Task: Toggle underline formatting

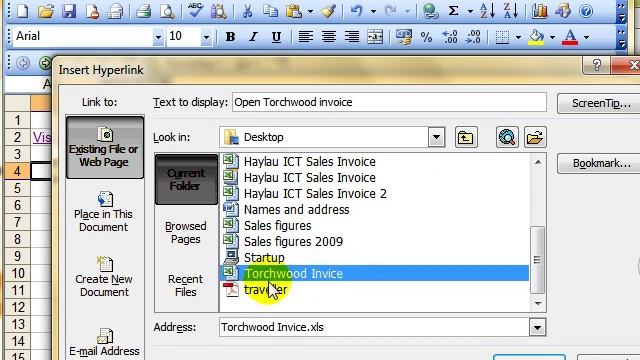Action: (x=276, y=37)
